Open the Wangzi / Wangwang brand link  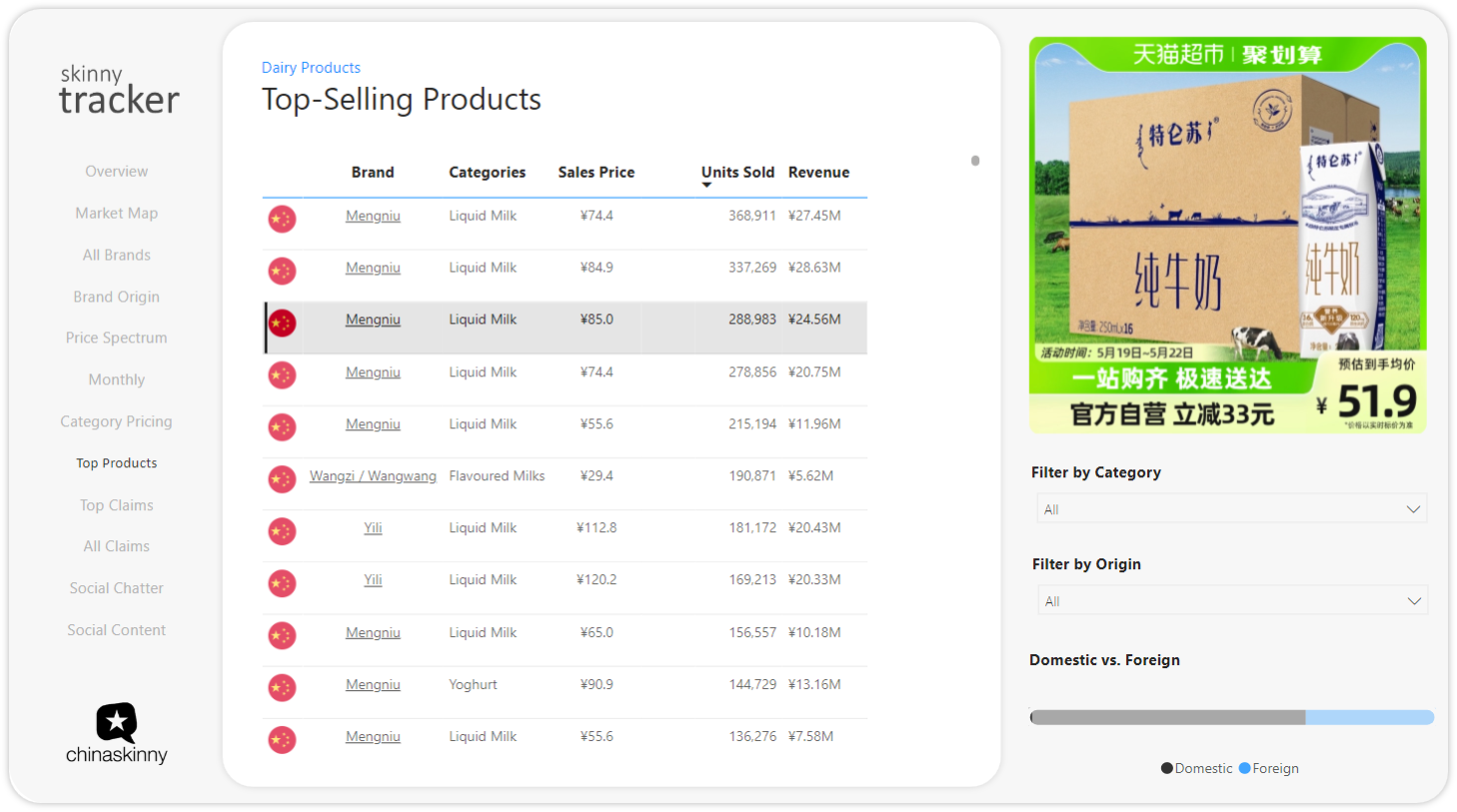pyautogui.click(x=373, y=475)
